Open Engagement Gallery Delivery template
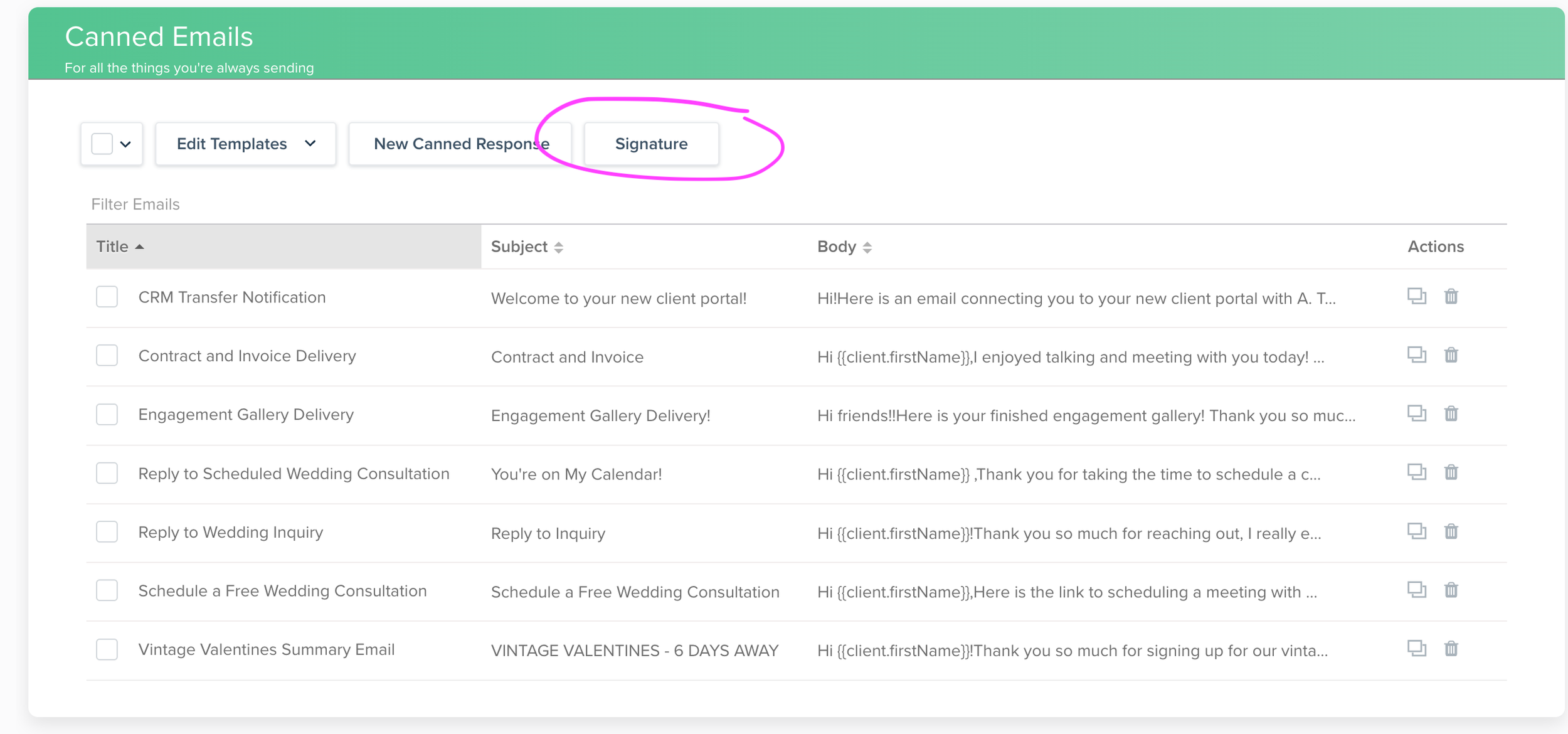Viewport: 1568px width, 734px height. coord(246,415)
